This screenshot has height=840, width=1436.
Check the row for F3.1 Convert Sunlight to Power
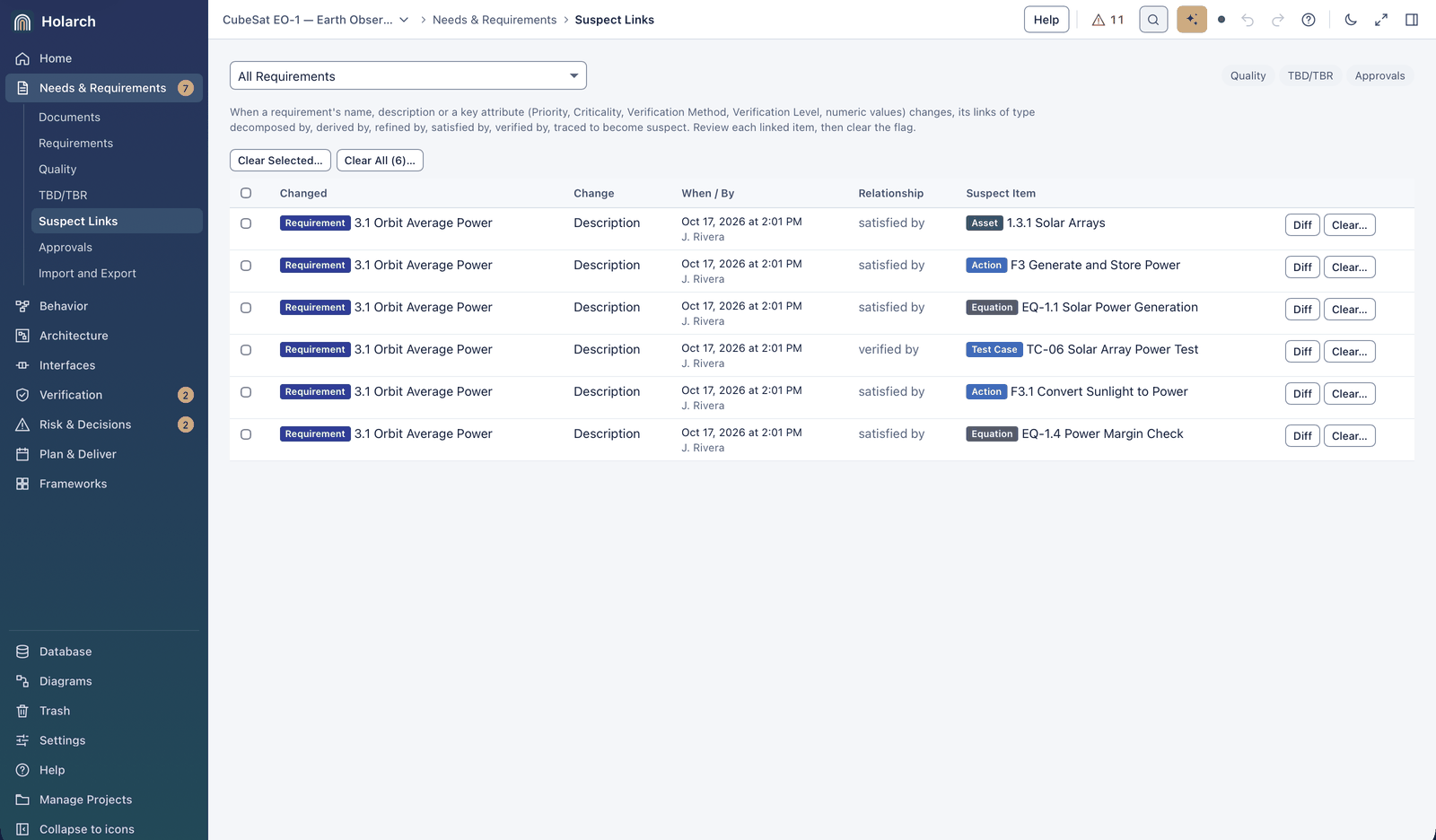[246, 392]
